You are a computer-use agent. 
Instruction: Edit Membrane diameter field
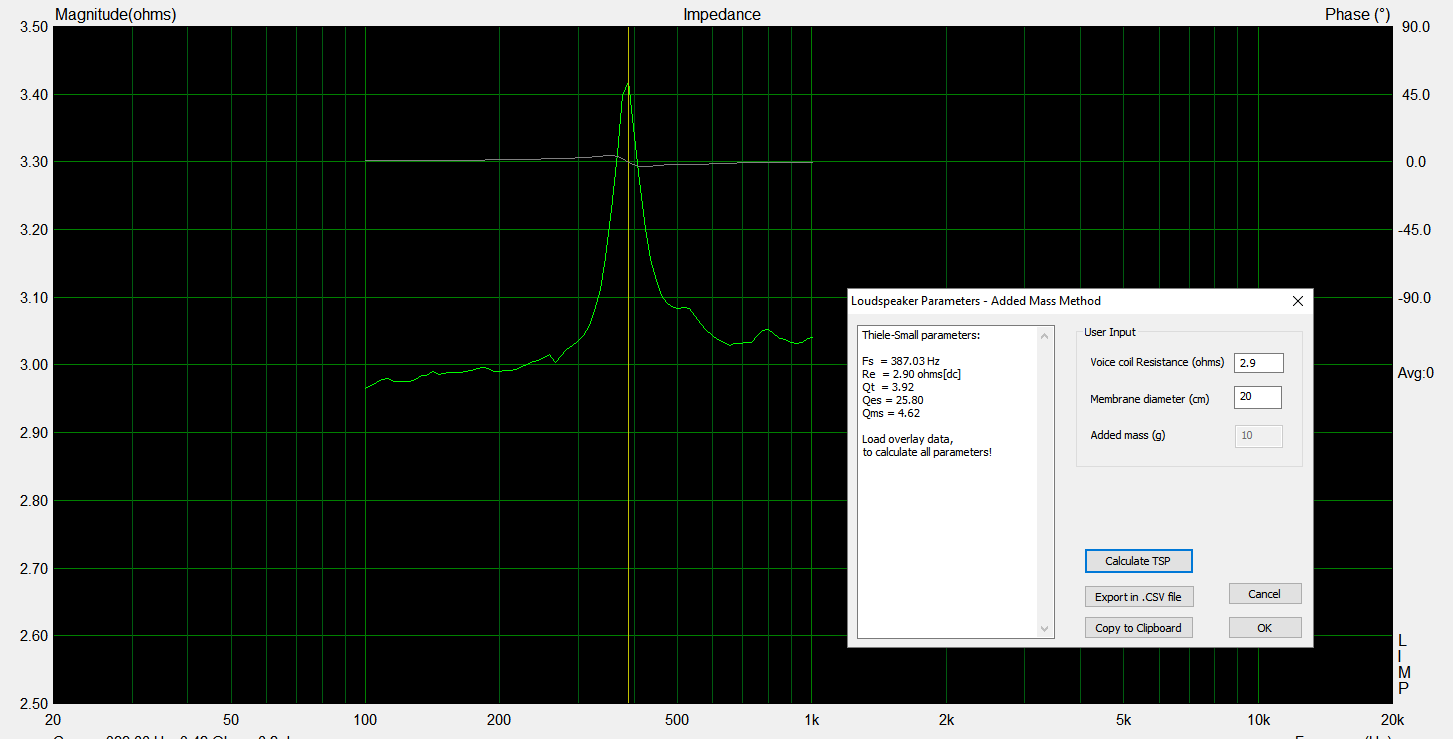tap(1258, 397)
